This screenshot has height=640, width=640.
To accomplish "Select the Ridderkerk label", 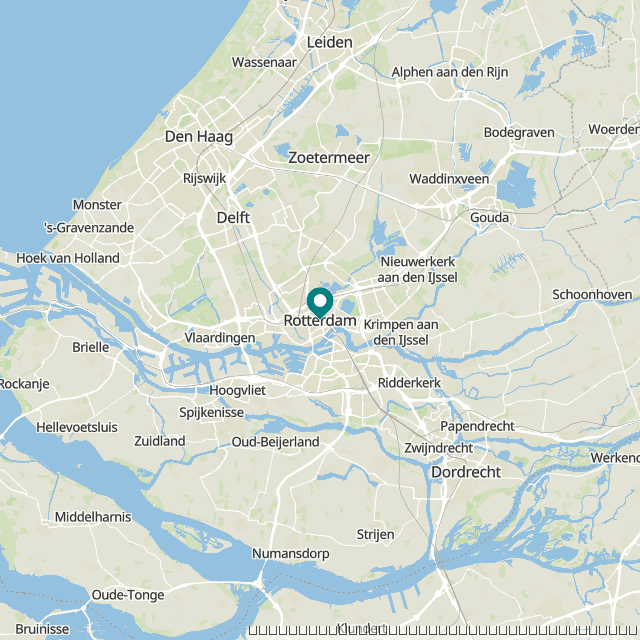I will pyautogui.click(x=409, y=383).
